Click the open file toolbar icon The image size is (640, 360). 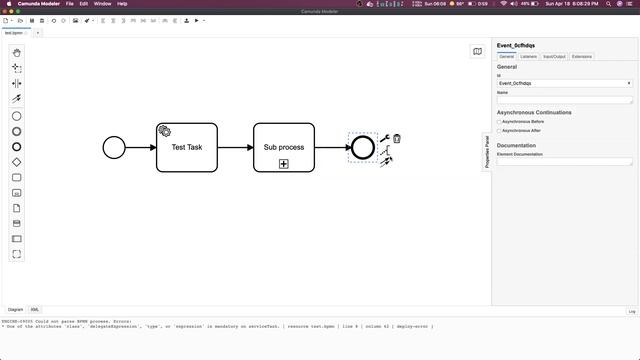coord(20,20)
